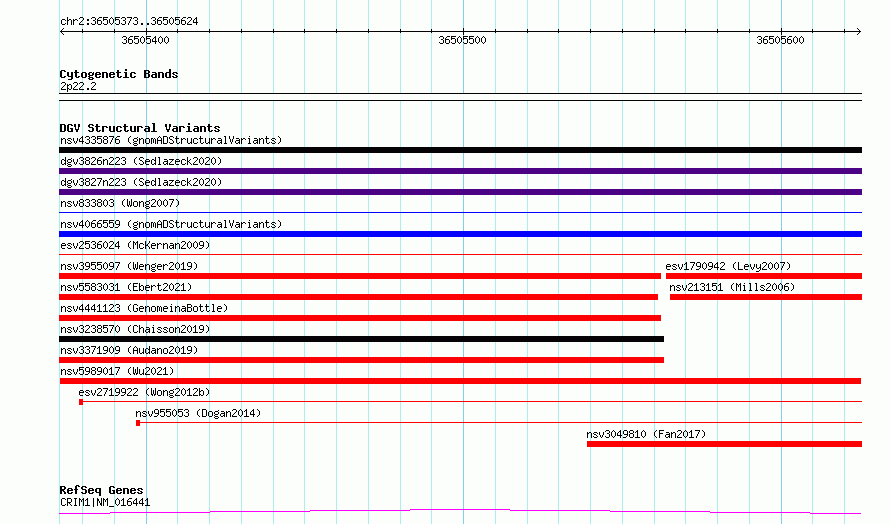The image size is (890, 524).
Task: Open nsv3371909 (Audano2019) variant
Action: click(129, 350)
